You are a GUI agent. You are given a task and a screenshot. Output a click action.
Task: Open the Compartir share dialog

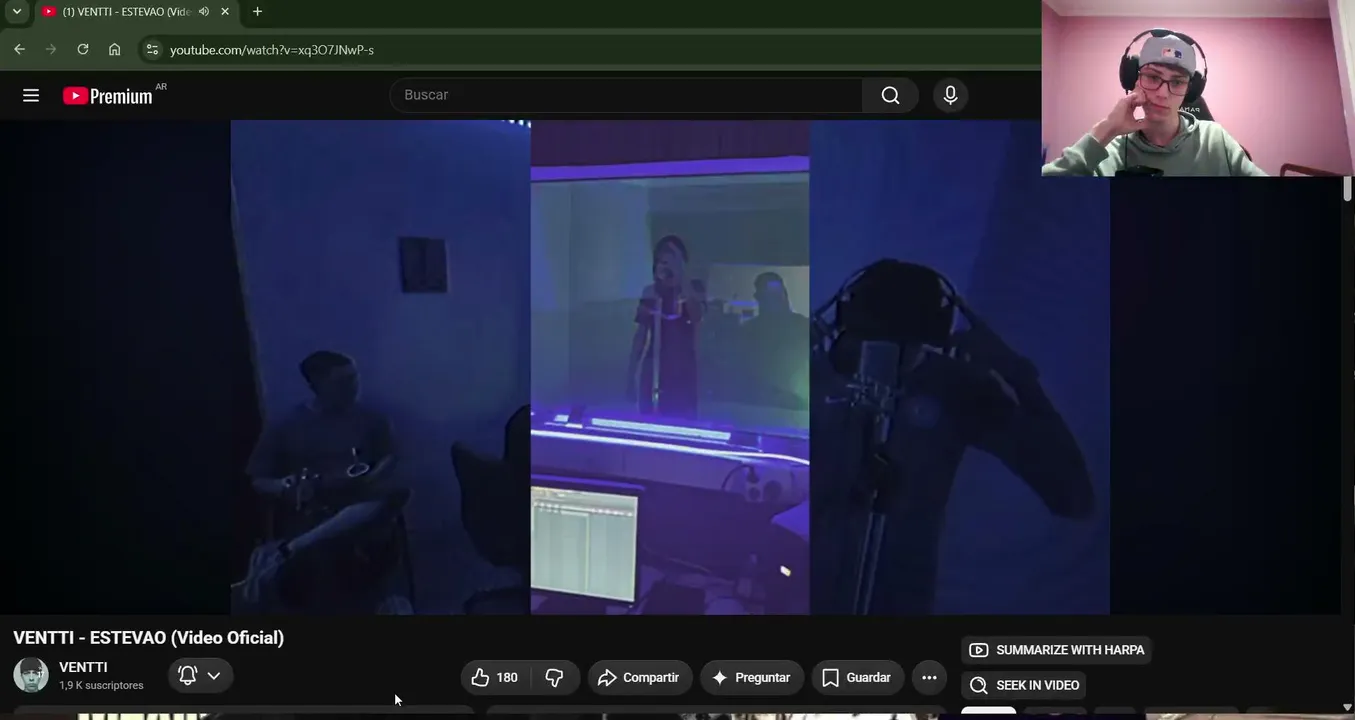(640, 678)
